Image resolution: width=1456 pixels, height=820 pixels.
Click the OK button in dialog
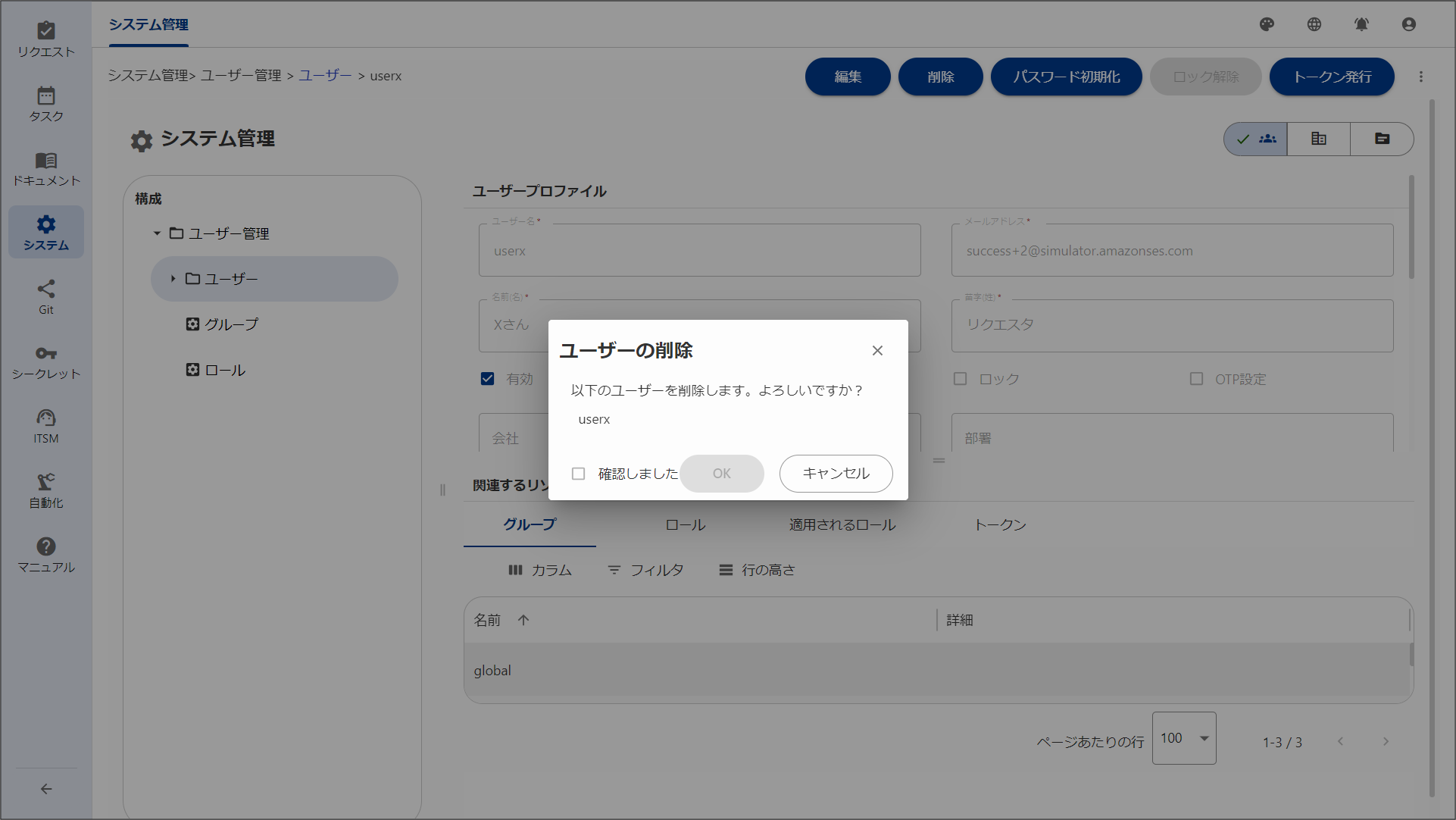(722, 474)
